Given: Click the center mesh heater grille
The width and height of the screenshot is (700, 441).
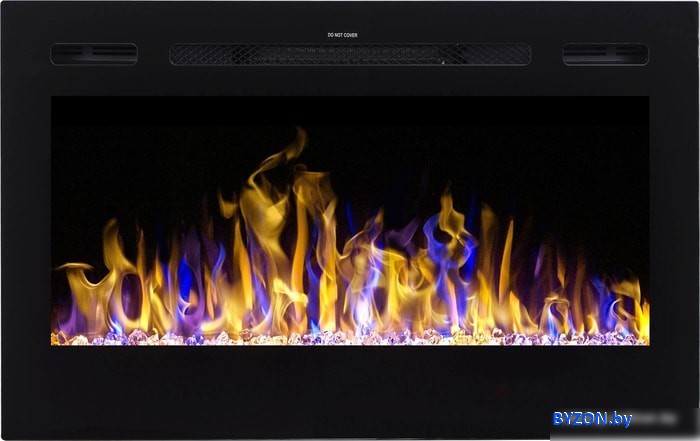Looking at the screenshot, I should click(350, 54).
